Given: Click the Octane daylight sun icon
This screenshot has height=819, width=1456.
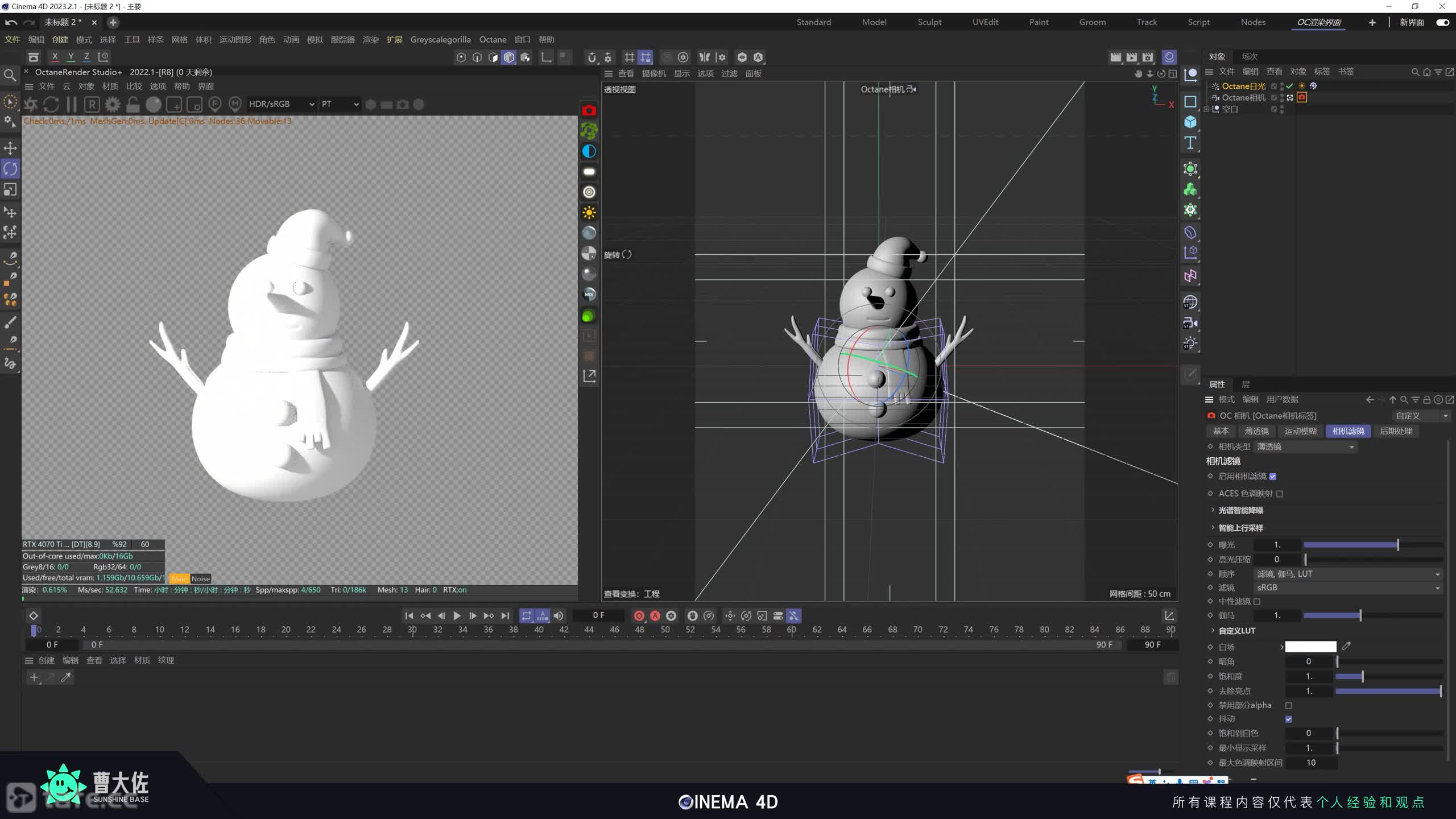Looking at the screenshot, I should coord(589,213).
